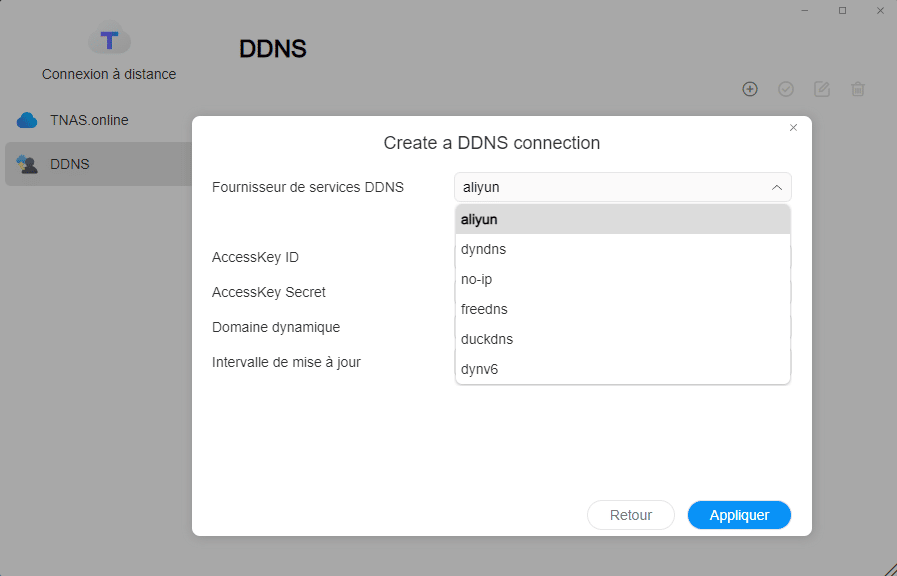The height and width of the screenshot is (576, 897).
Task: Pick no-ip in the dropdown list
Action: tap(622, 279)
